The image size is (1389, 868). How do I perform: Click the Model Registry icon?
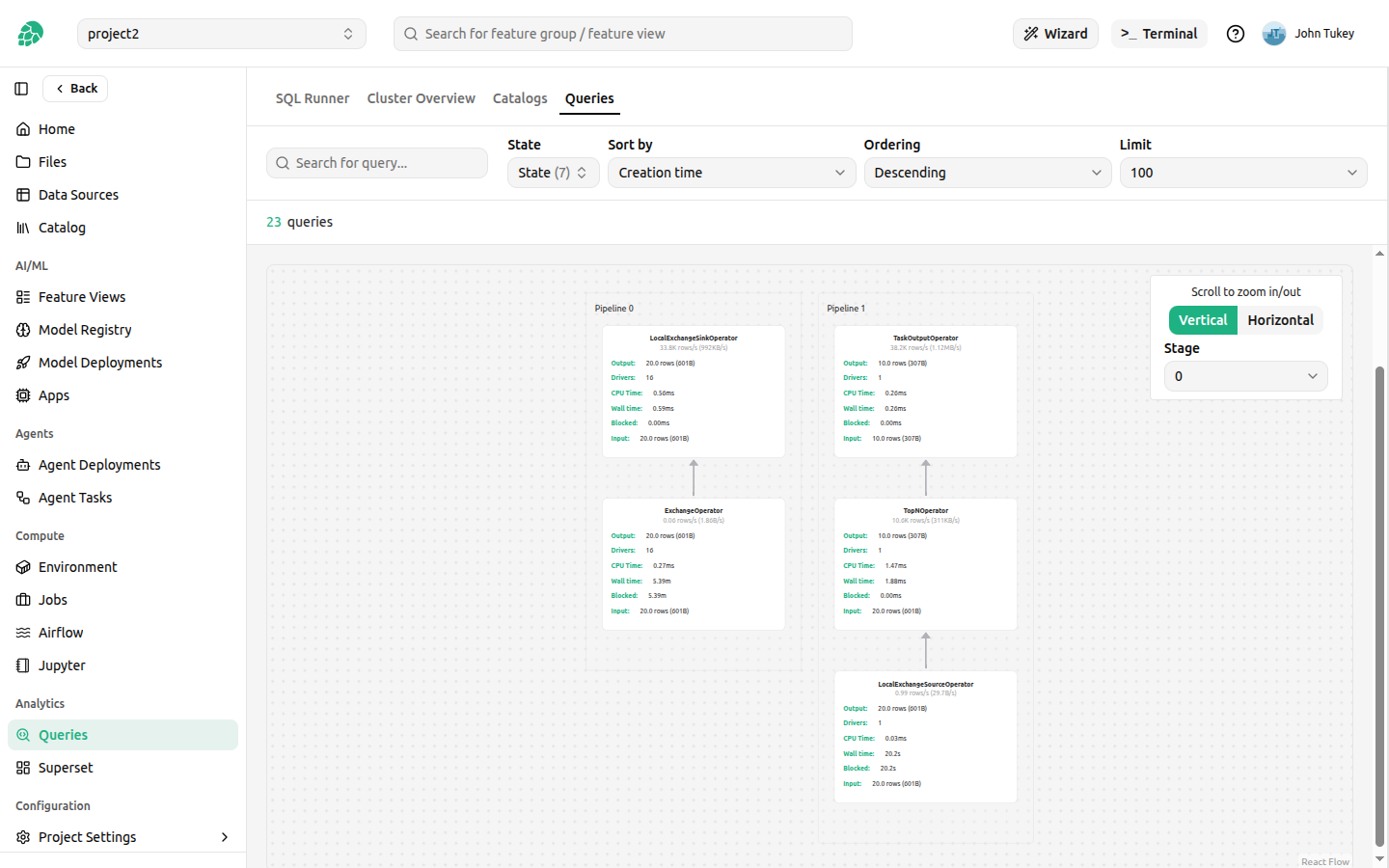[23, 330]
